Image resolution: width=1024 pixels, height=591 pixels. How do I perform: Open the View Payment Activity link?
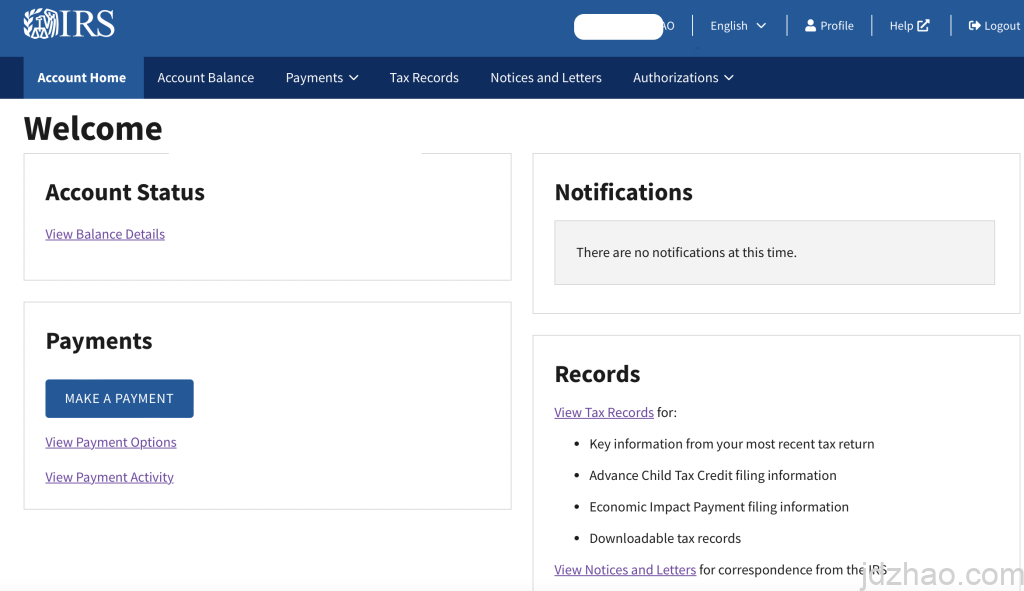[109, 477]
